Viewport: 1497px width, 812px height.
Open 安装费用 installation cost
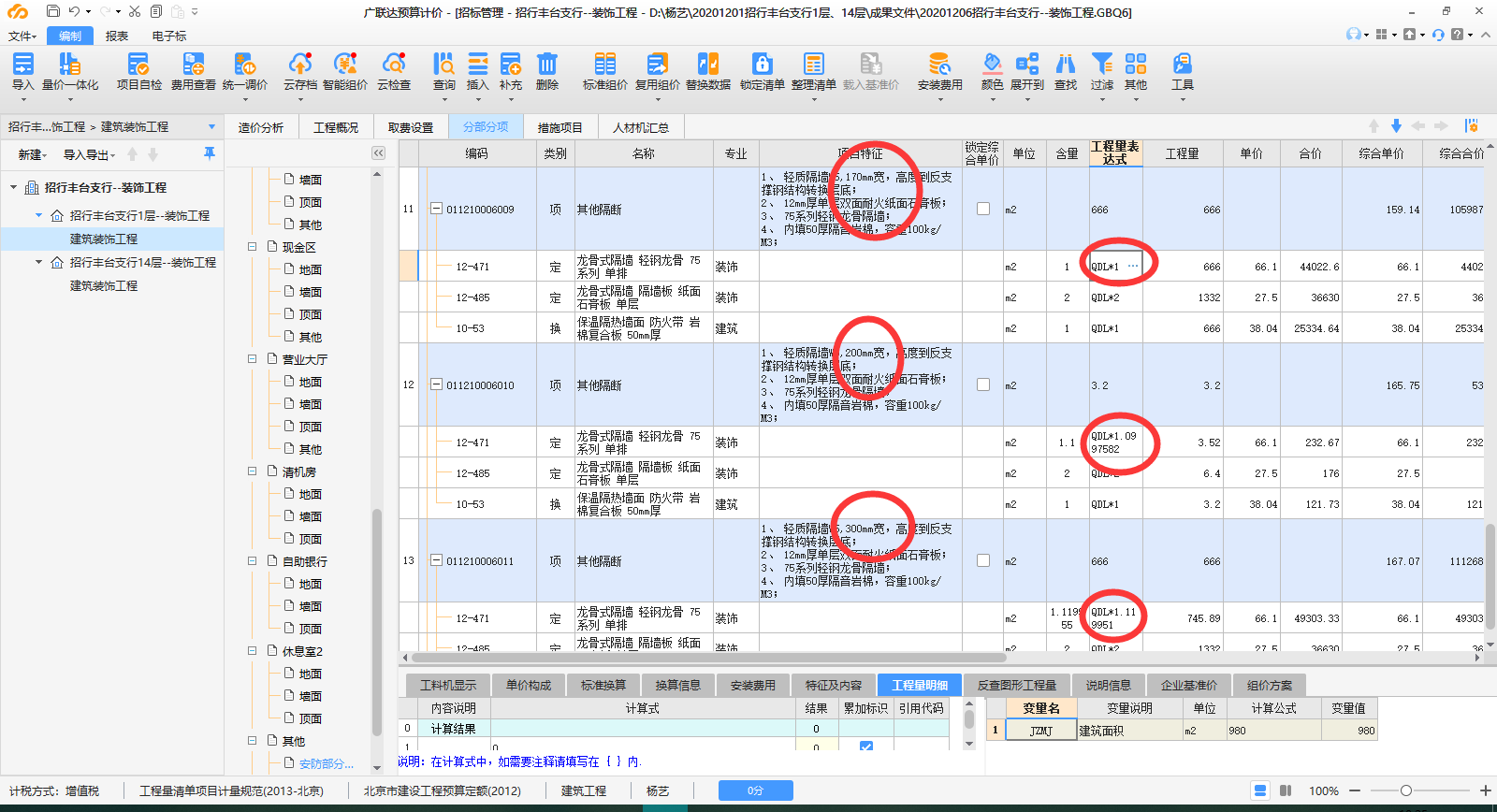pyautogui.click(x=939, y=72)
